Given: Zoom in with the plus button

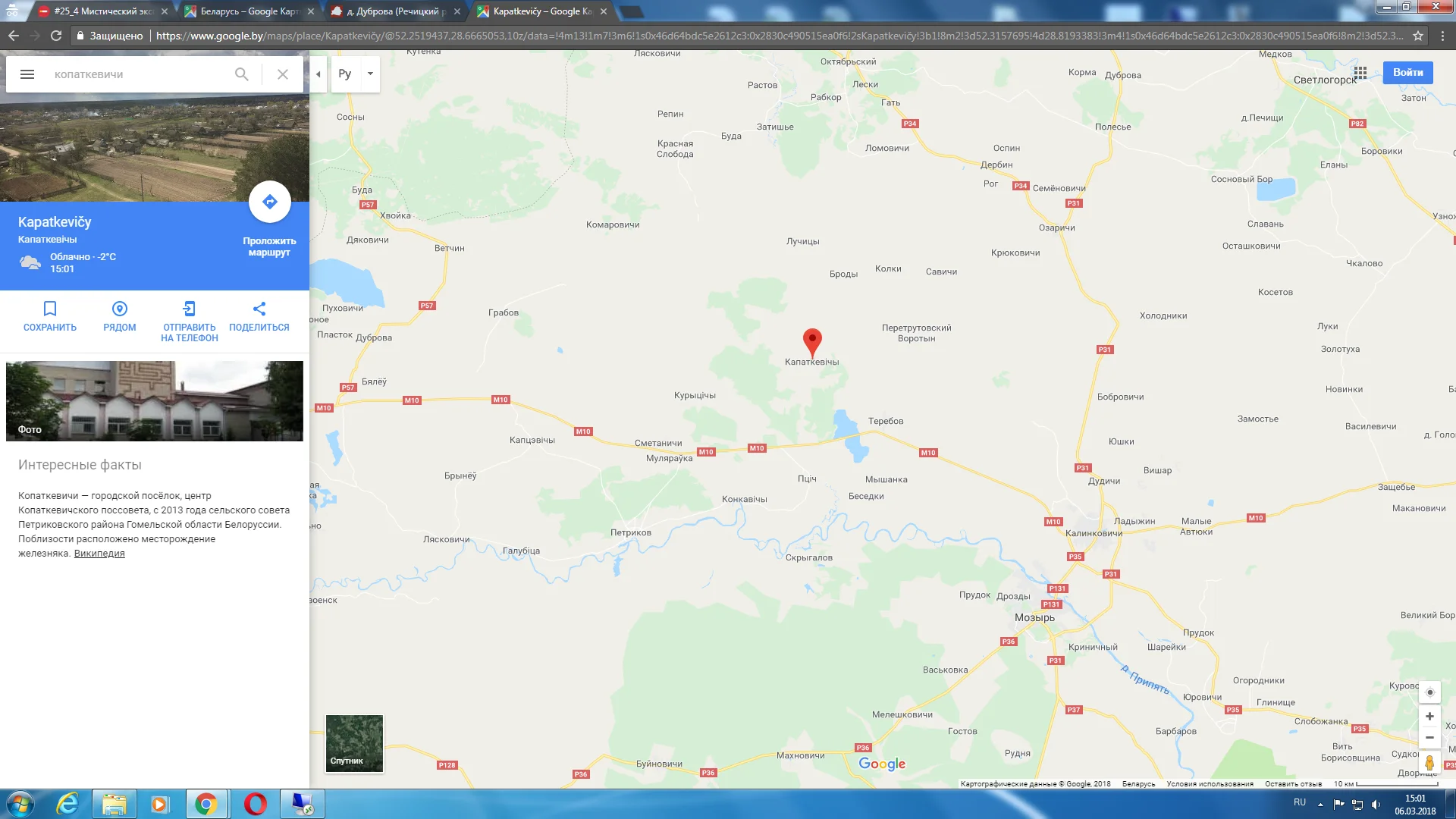Looking at the screenshot, I should point(1429,716).
